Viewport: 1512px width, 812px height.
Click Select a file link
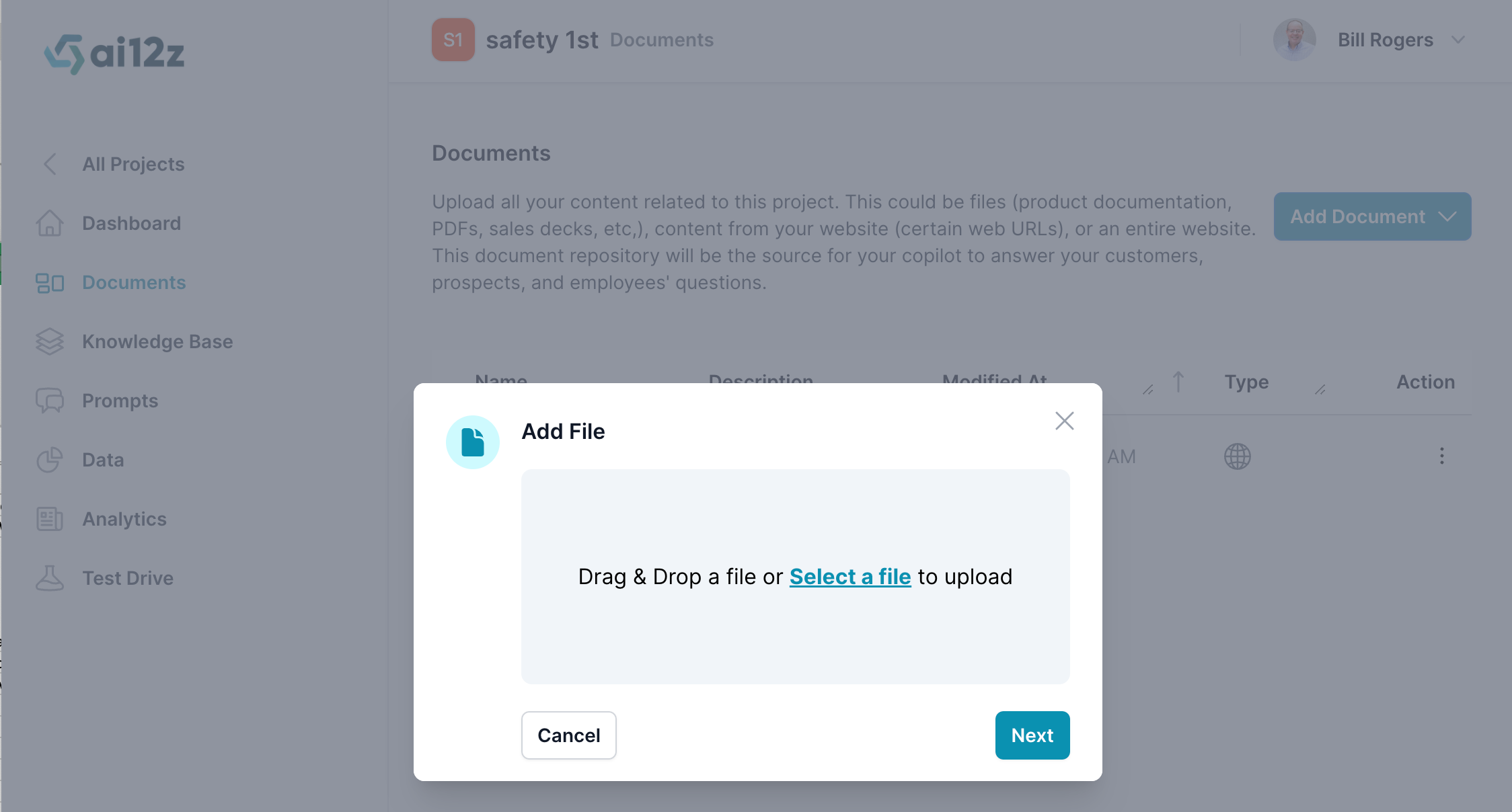(x=850, y=576)
